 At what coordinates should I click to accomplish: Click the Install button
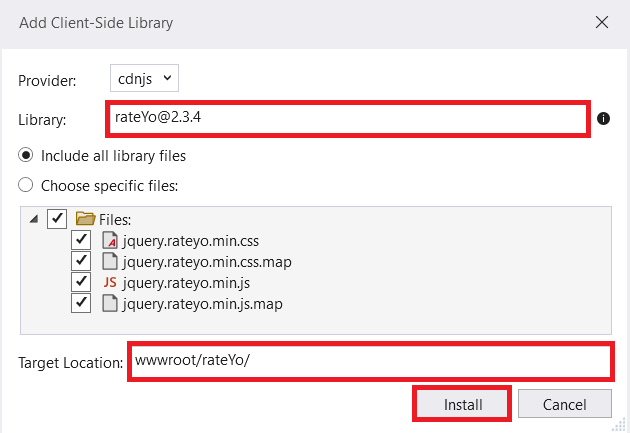point(462,404)
